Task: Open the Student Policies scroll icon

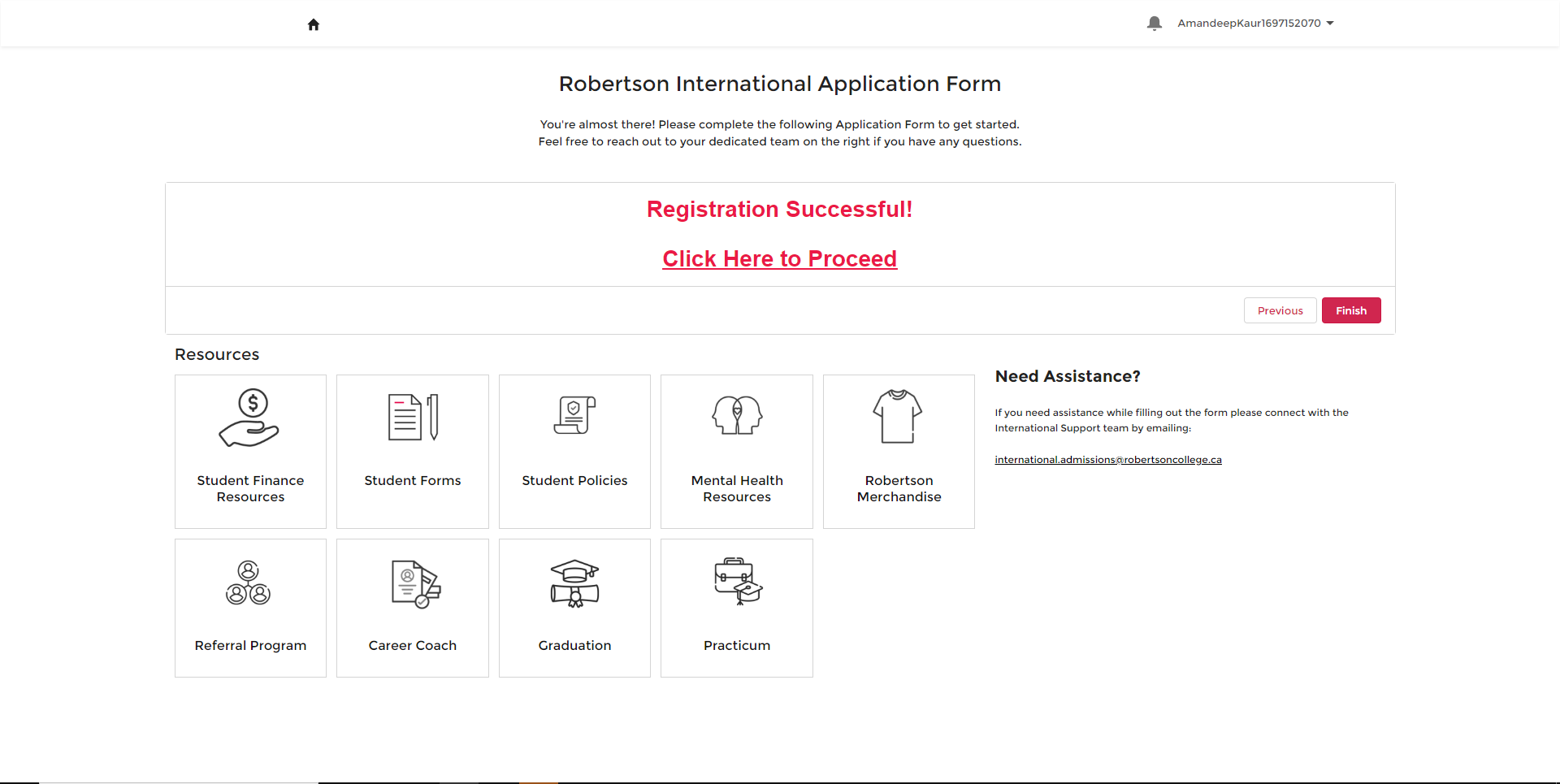Action: pos(574,415)
